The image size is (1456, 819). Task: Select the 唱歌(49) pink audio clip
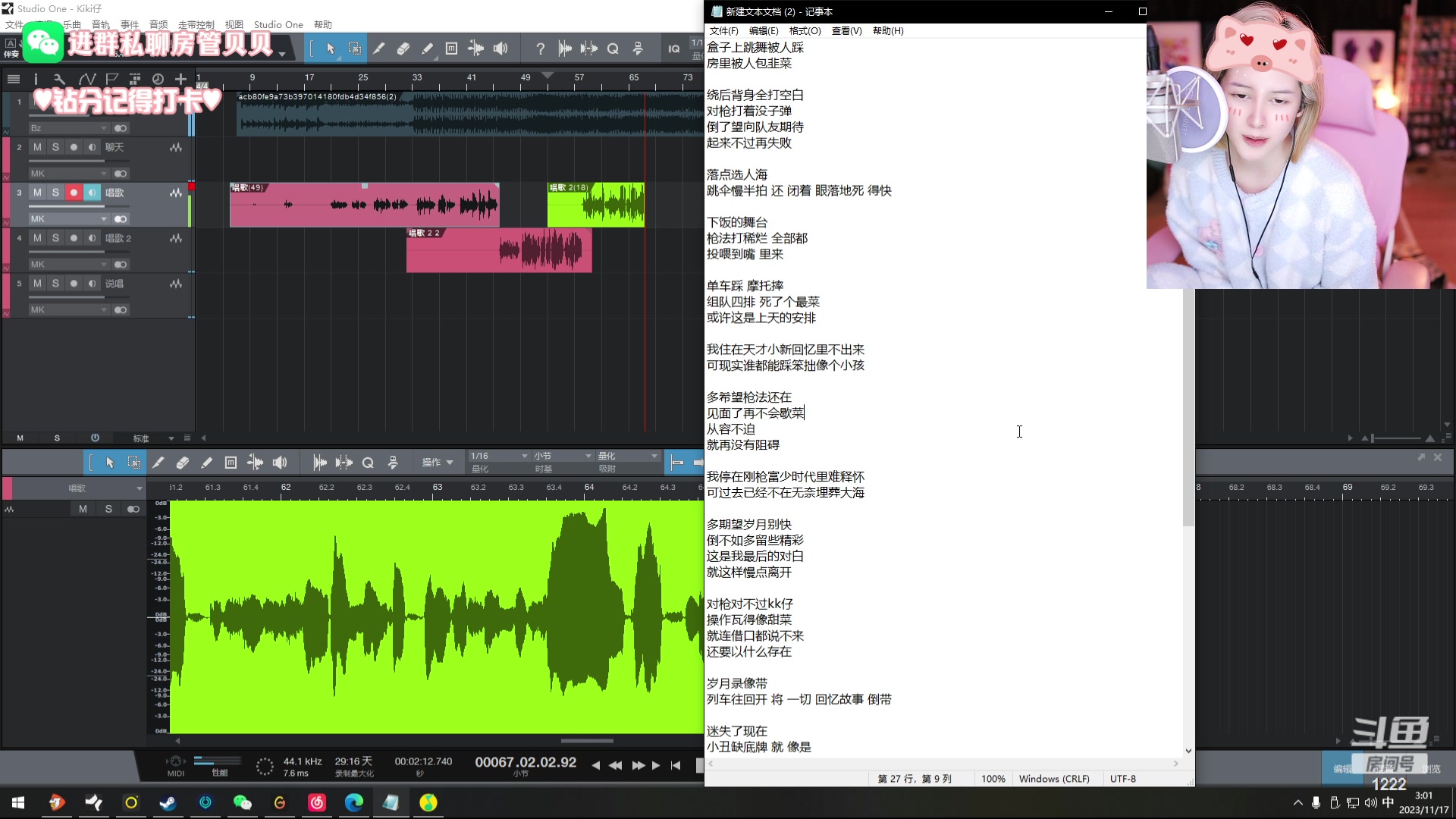(x=364, y=205)
